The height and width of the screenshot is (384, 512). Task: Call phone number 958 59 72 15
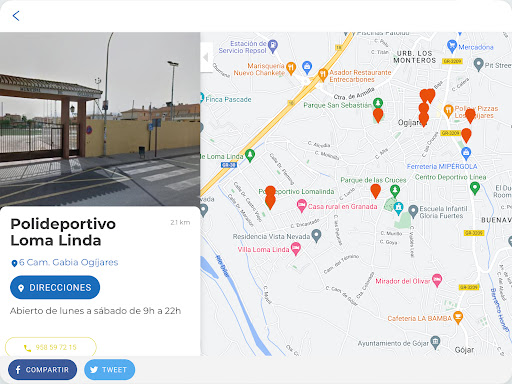[x=51, y=347]
